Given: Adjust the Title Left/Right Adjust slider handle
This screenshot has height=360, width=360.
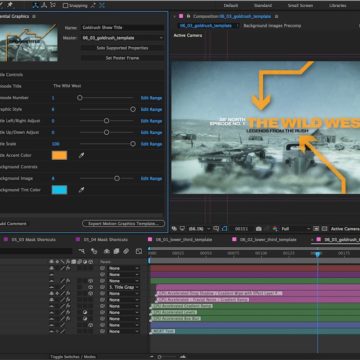Looking at the screenshot, I should click(106, 121).
